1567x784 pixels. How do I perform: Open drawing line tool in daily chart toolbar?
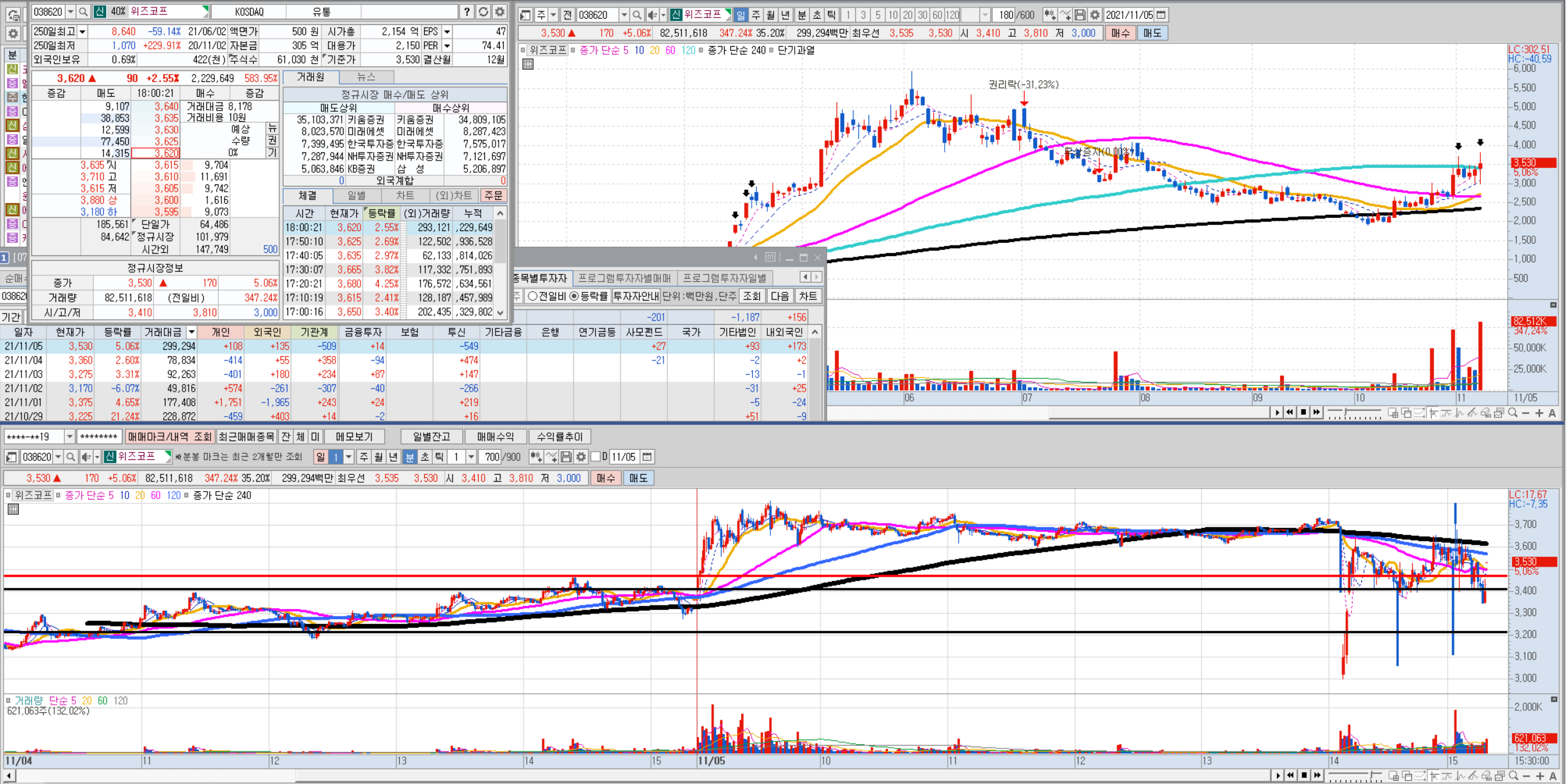tap(1065, 14)
